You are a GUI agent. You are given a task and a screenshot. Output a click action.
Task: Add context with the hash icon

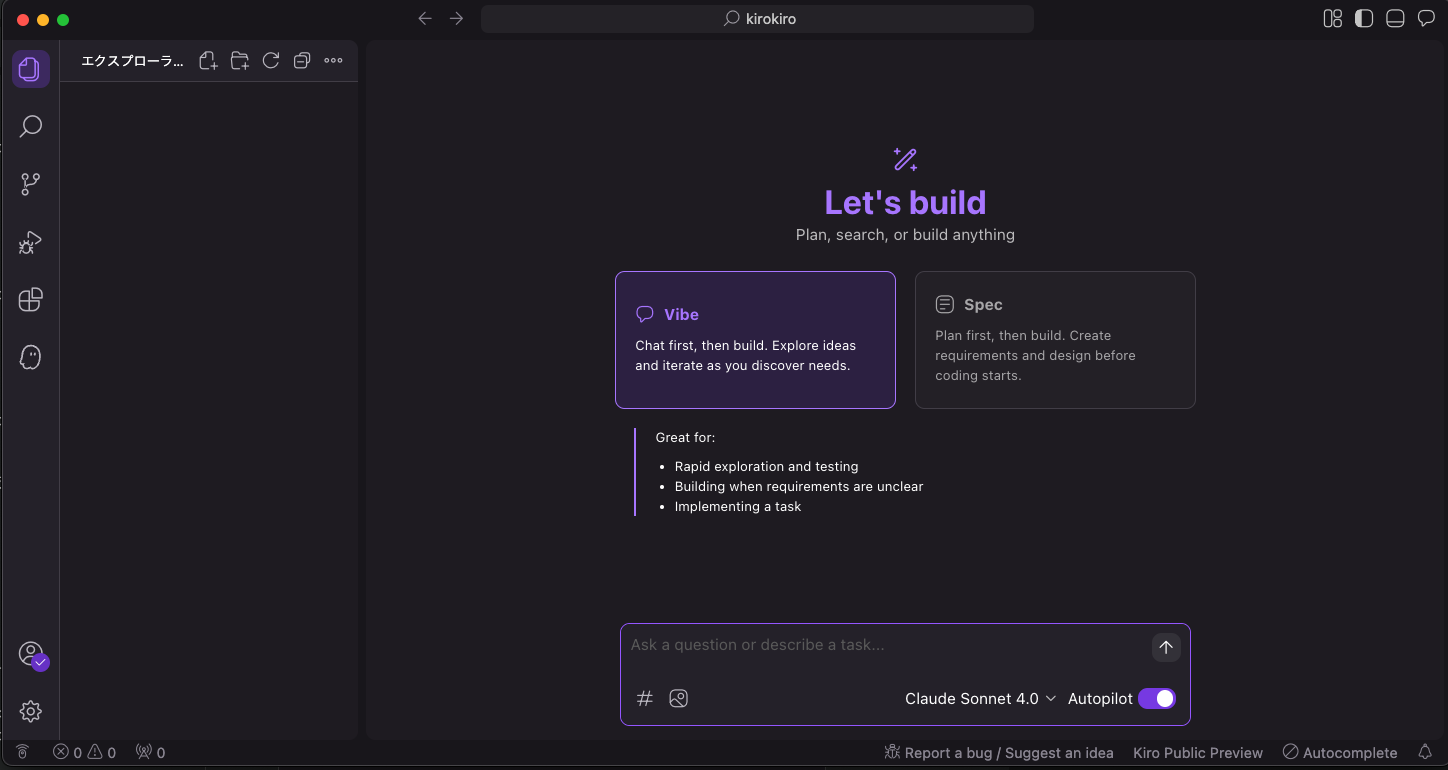tap(645, 699)
